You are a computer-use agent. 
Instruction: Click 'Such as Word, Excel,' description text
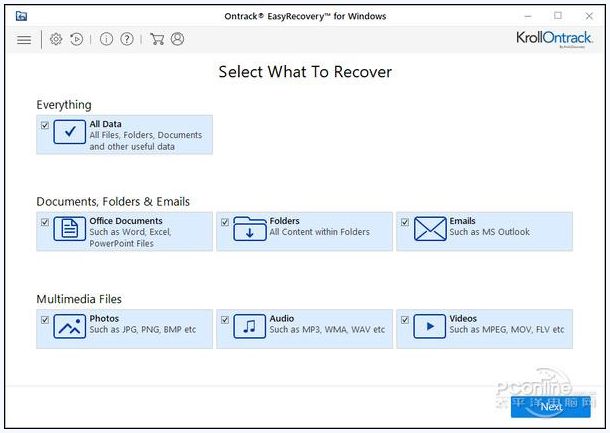click(x=130, y=232)
